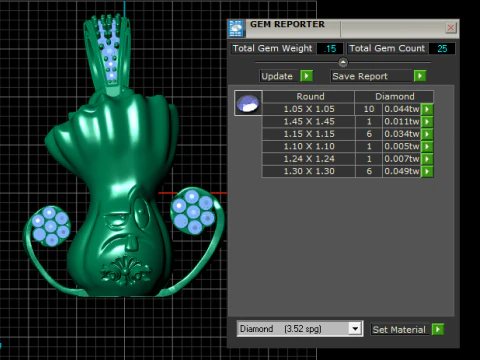Click green arrow for 1.24 X 1.24 row
Image resolution: width=480 pixels, height=360 pixels.
(427, 159)
